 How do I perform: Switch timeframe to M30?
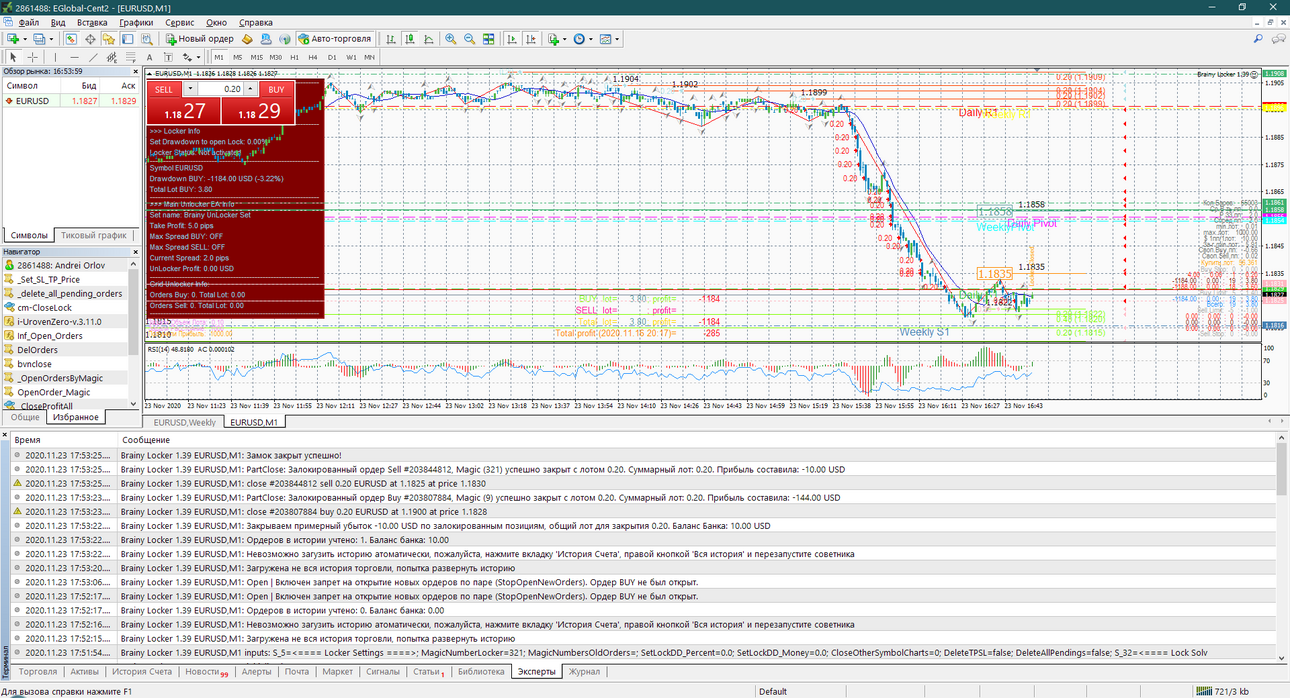[x=276, y=57]
